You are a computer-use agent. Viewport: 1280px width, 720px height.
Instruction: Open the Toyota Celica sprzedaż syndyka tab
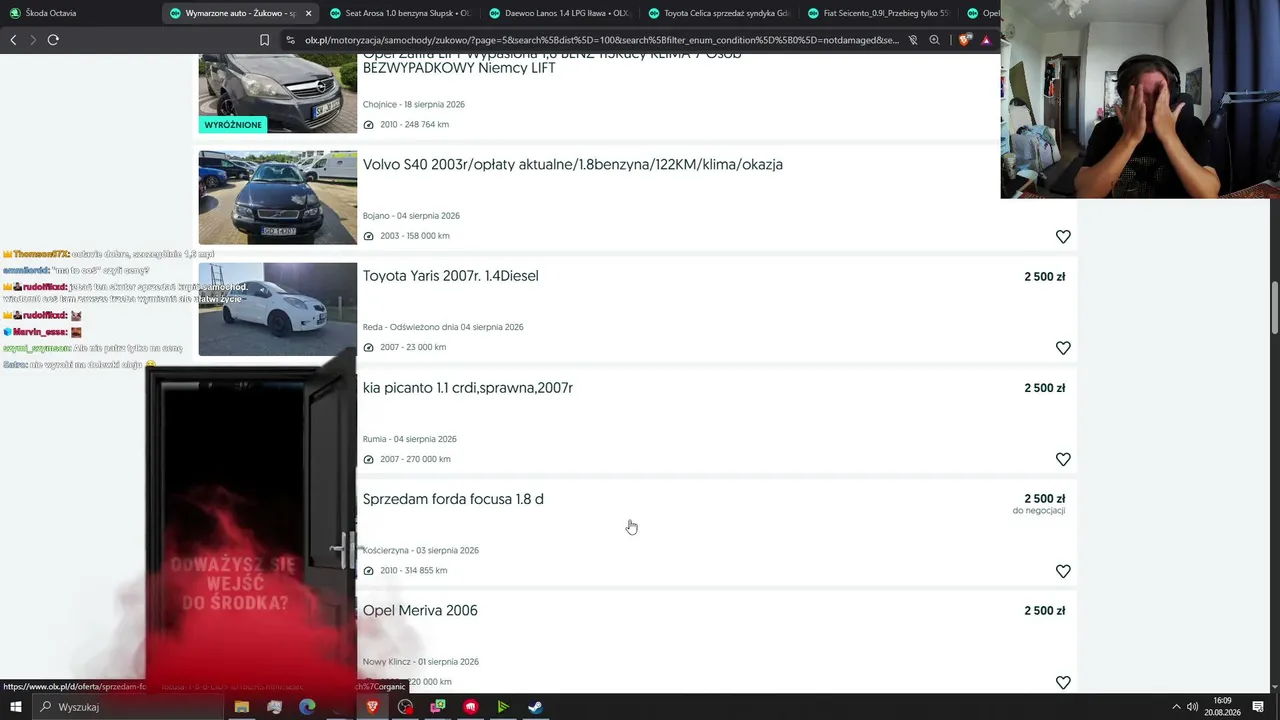pos(718,13)
